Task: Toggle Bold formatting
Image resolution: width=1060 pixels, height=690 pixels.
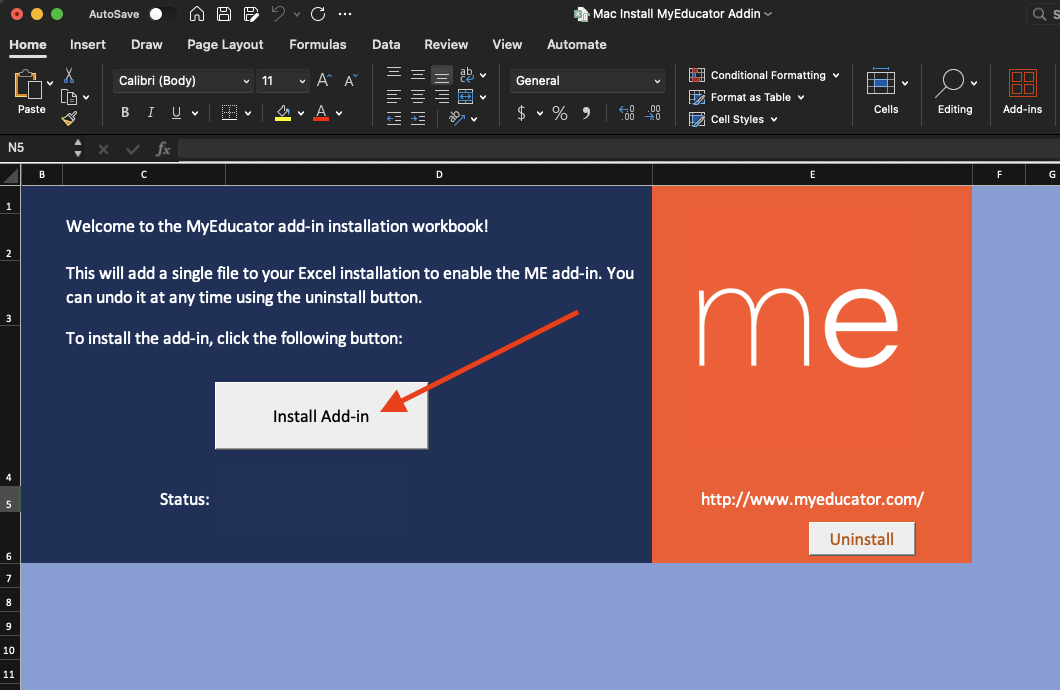Action: pyautogui.click(x=125, y=113)
